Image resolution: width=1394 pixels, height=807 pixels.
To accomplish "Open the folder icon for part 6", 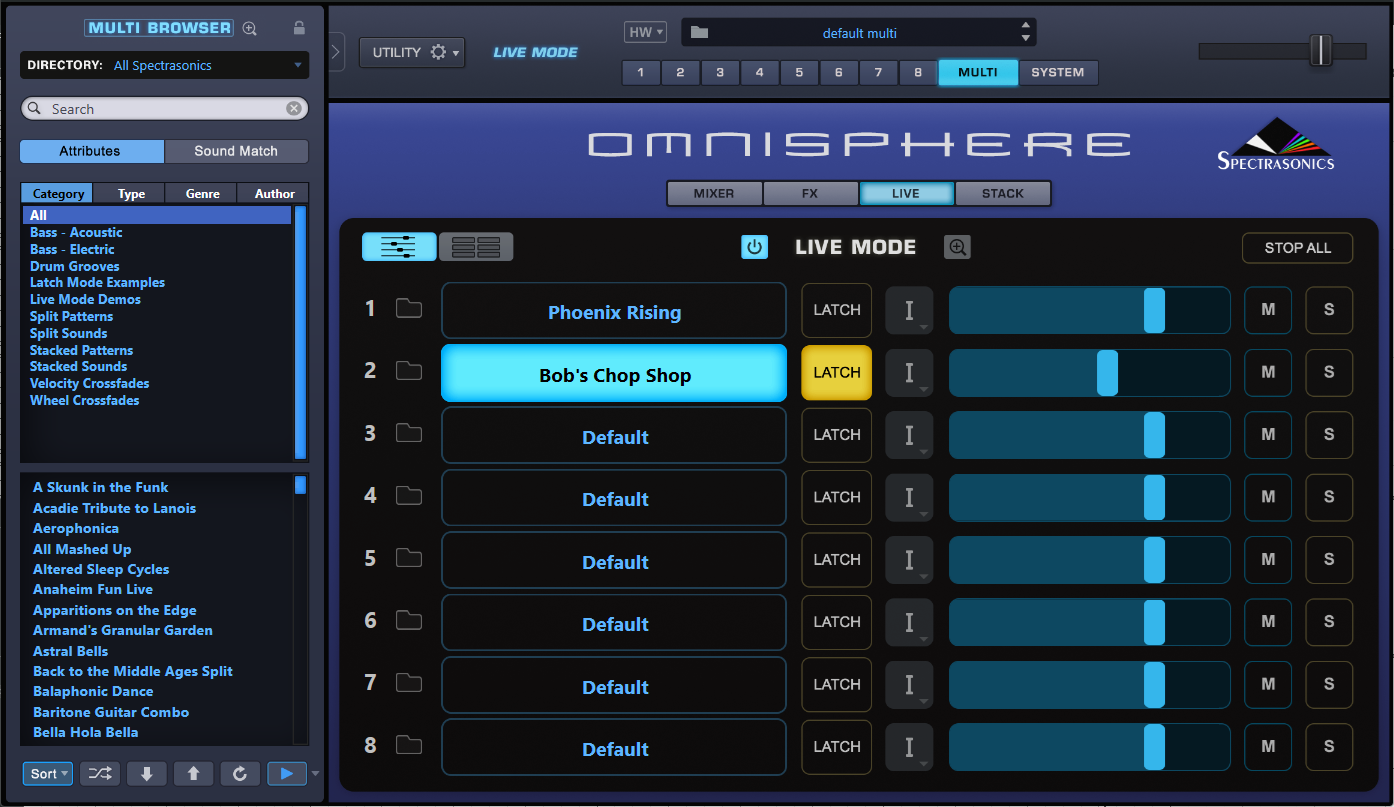I will 409,620.
